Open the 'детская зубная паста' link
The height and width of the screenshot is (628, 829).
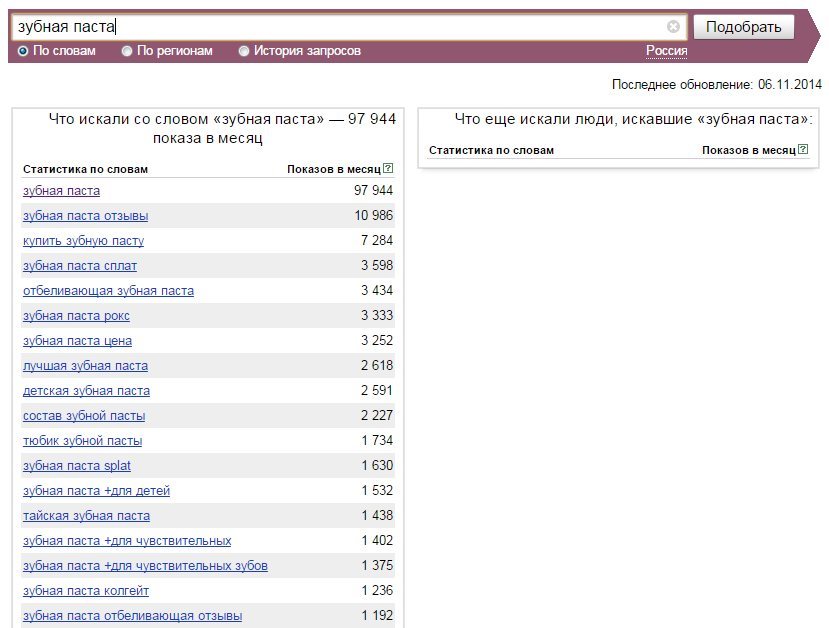(86, 391)
